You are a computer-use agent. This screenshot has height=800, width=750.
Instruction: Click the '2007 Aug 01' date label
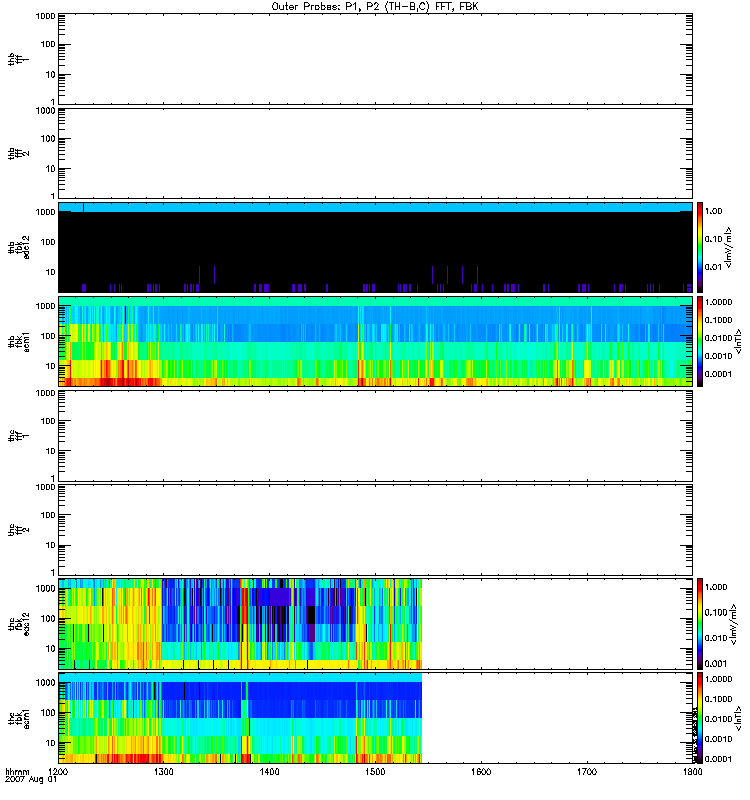(x=31, y=780)
